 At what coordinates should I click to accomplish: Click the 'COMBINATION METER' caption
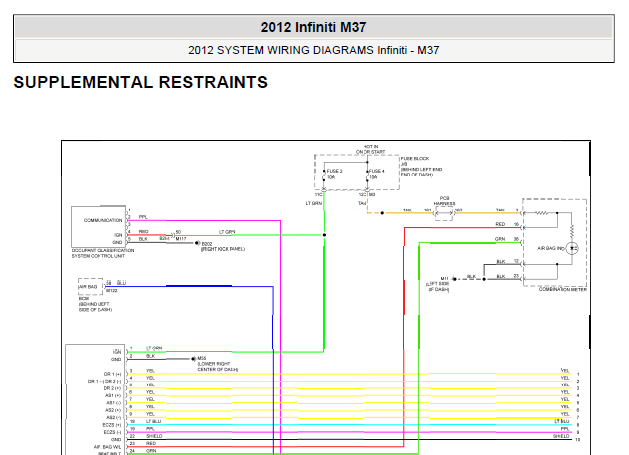[562, 289]
